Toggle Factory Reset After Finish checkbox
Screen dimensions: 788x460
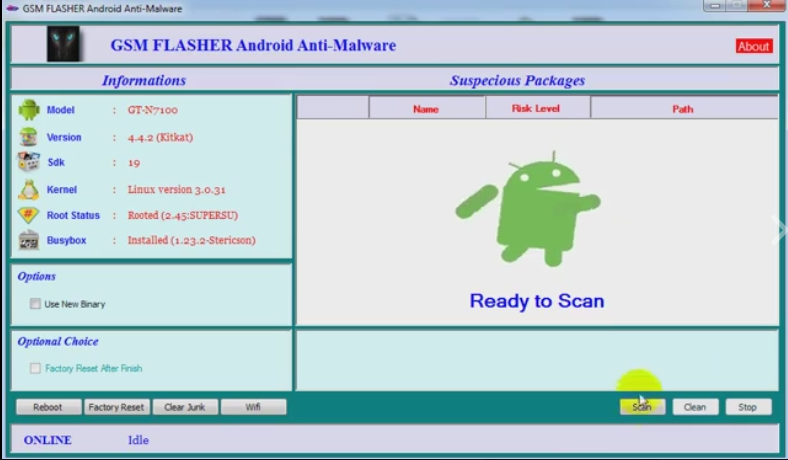(35, 368)
